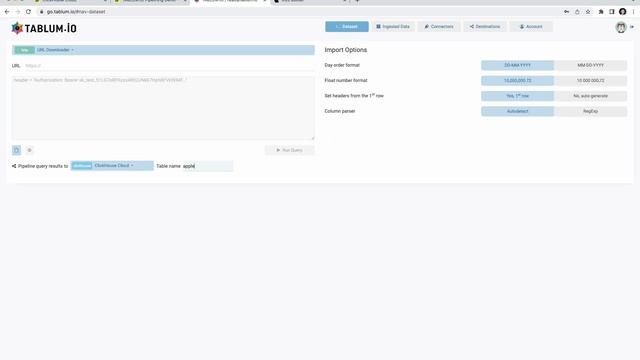Set column parser to Autodetect
This screenshot has width=640, height=360.
[518, 111]
